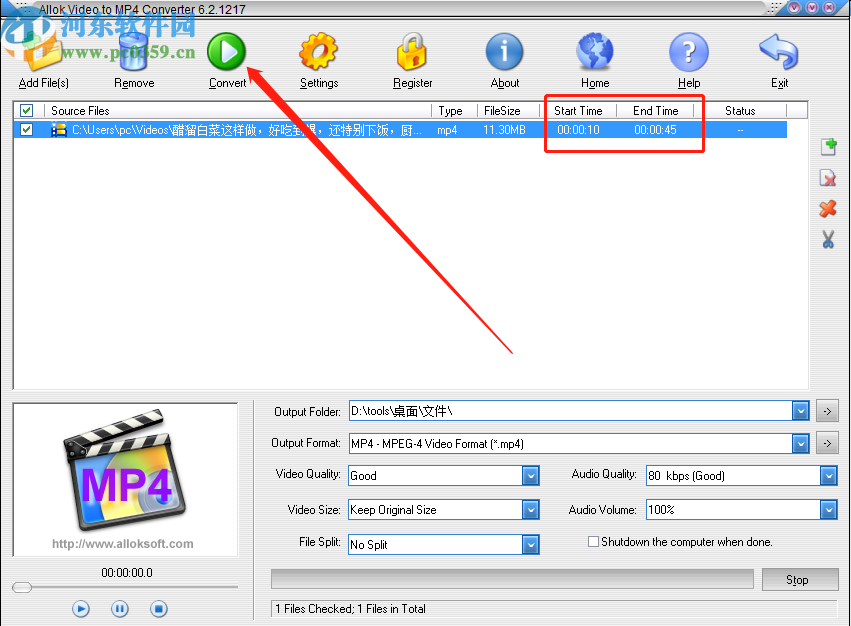Click the scissors clip icon on the right
The width and height of the screenshot is (851, 626).
(x=828, y=239)
